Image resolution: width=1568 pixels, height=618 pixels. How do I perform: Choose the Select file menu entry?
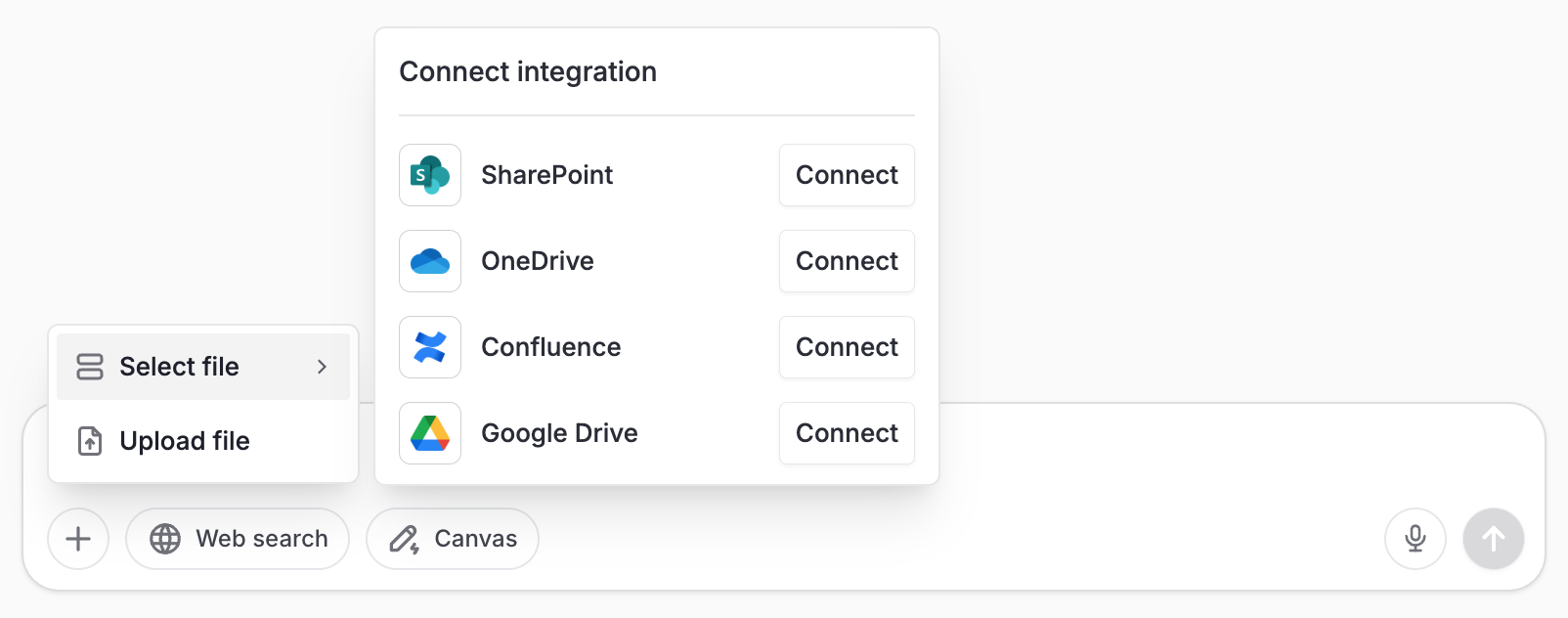click(203, 367)
